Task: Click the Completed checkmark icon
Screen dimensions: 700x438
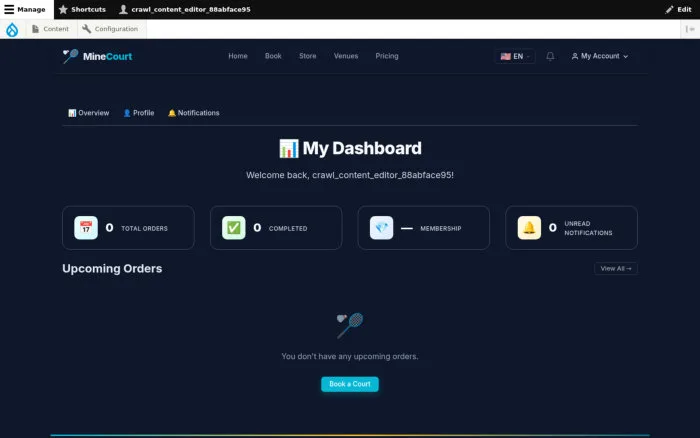Action: (234, 228)
